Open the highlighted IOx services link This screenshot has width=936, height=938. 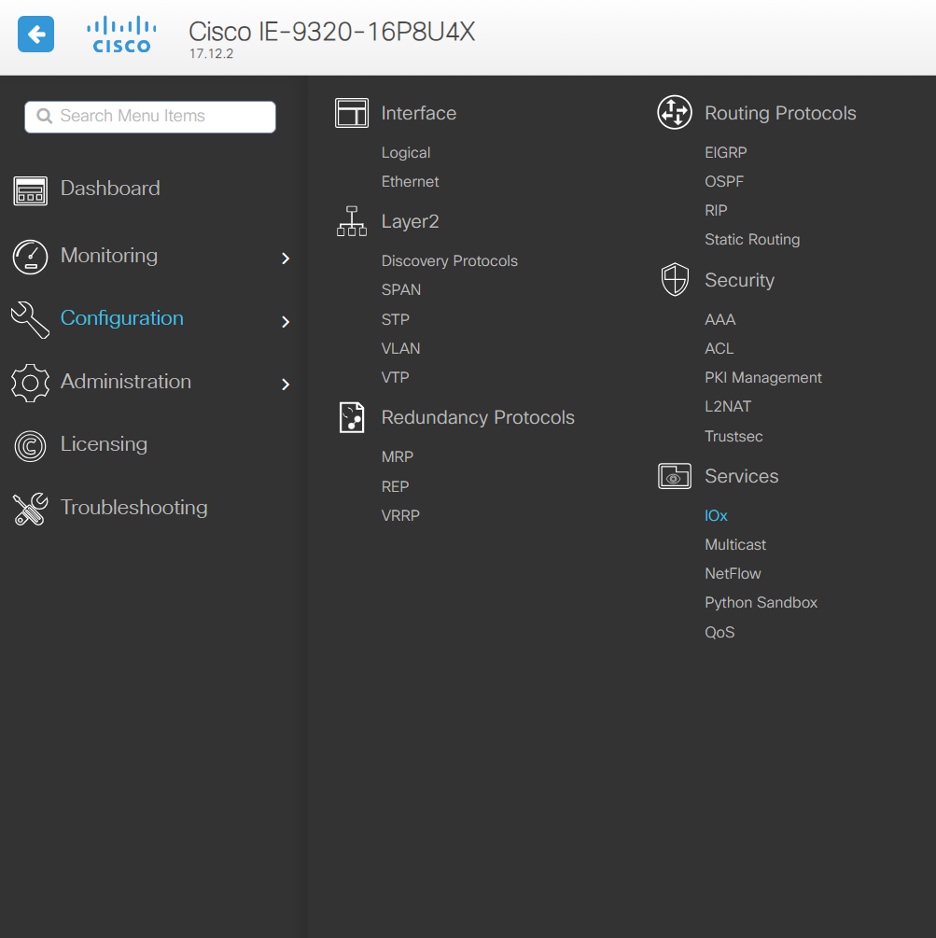pos(716,516)
